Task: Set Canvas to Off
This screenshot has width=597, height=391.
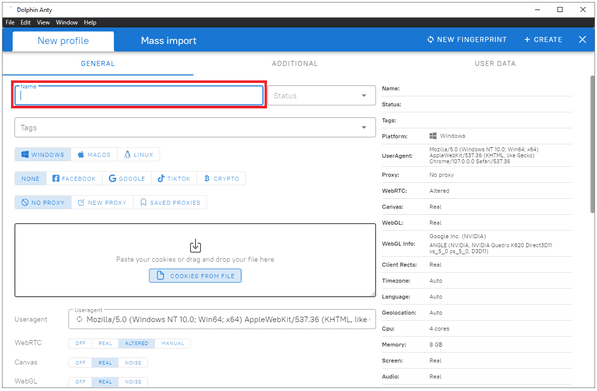Action: pyautogui.click(x=80, y=362)
